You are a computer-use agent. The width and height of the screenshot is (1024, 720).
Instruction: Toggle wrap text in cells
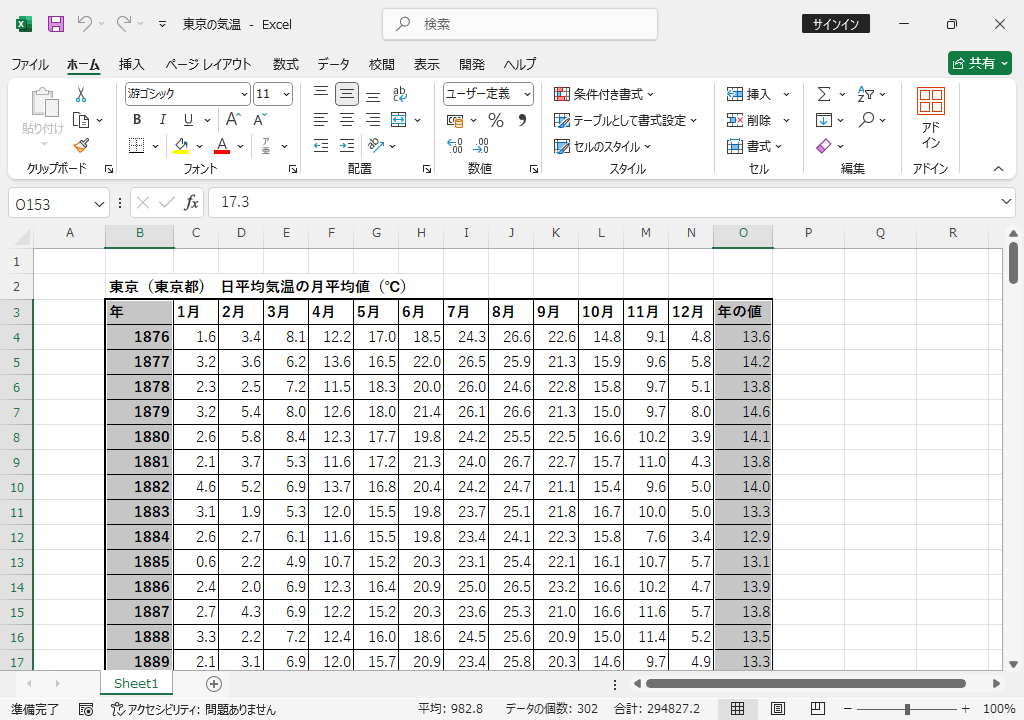[x=400, y=94]
